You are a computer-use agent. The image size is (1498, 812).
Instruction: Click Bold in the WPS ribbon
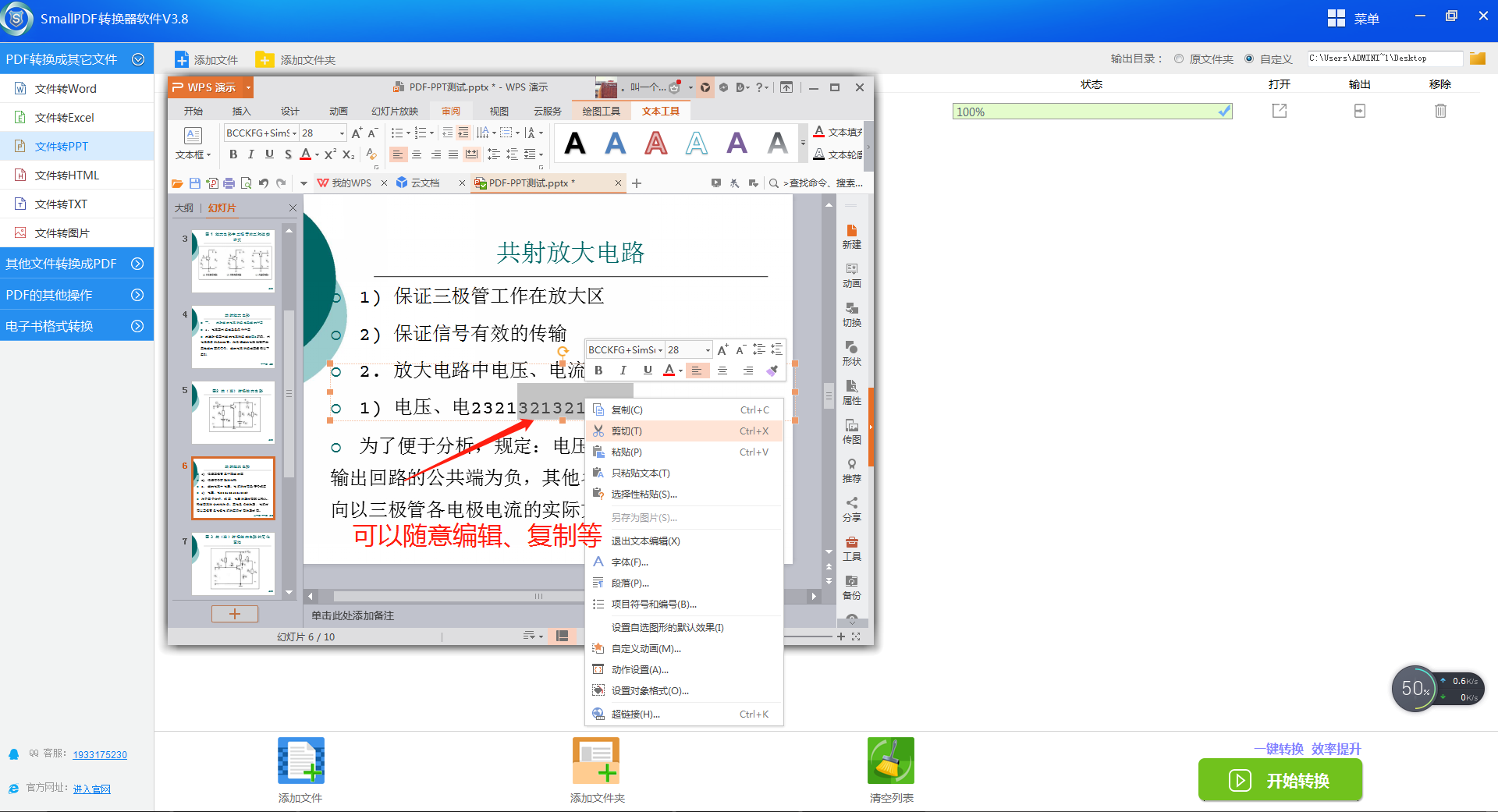[x=233, y=154]
